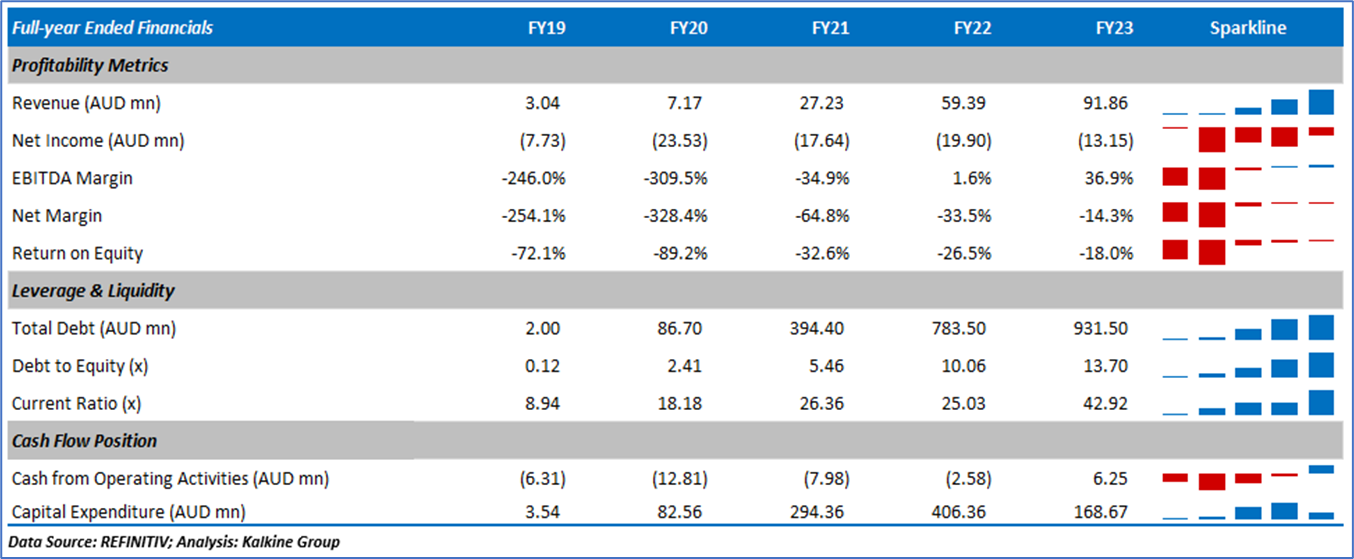Select the Cash Flow Position section heading
The height and width of the screenshot is (559, 1354).
(x=84, y=441)
